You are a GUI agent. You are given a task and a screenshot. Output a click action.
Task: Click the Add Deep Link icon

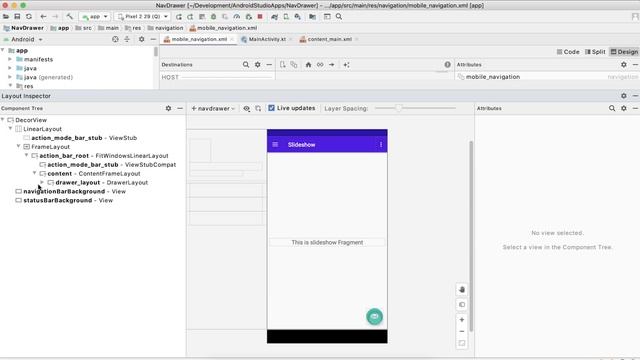[320, 64]
